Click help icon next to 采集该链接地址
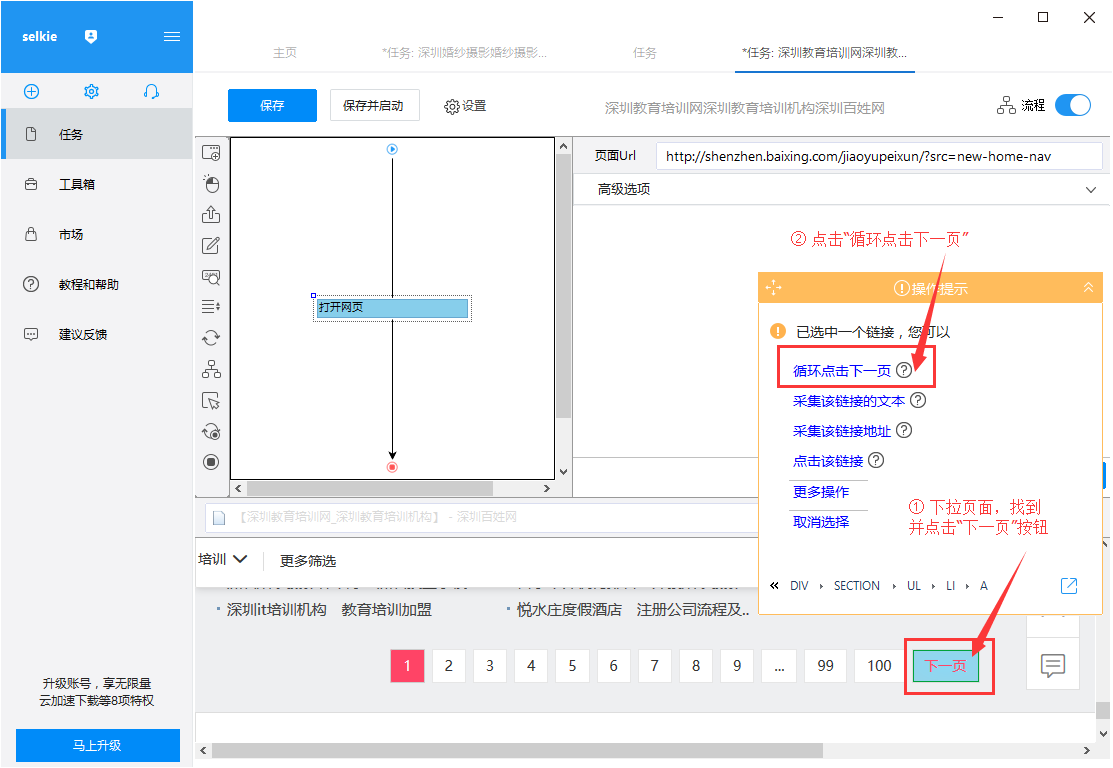This screenshot has width=1113, height=768. (904, 430)
